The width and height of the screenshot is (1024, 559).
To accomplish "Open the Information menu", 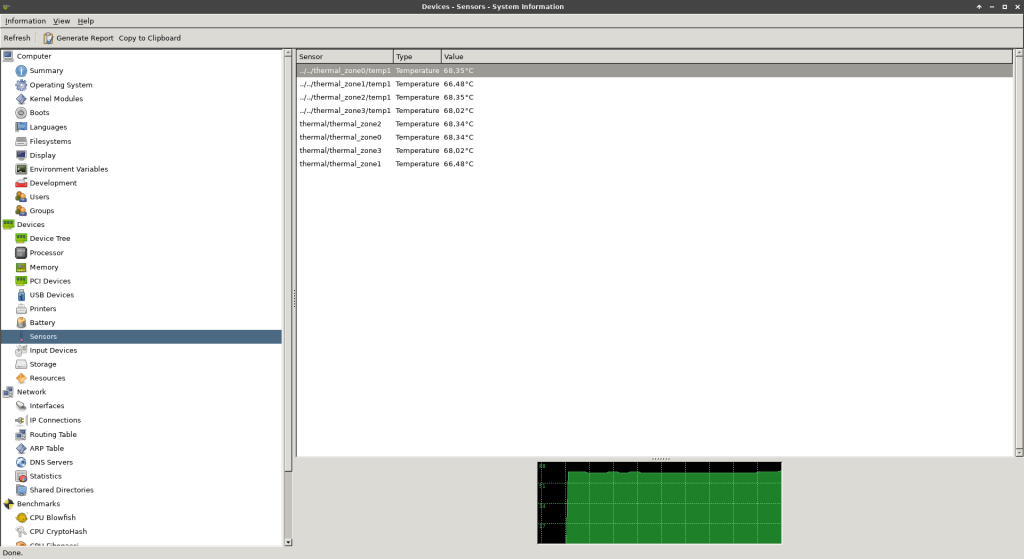I will click(x=25, y=21).
